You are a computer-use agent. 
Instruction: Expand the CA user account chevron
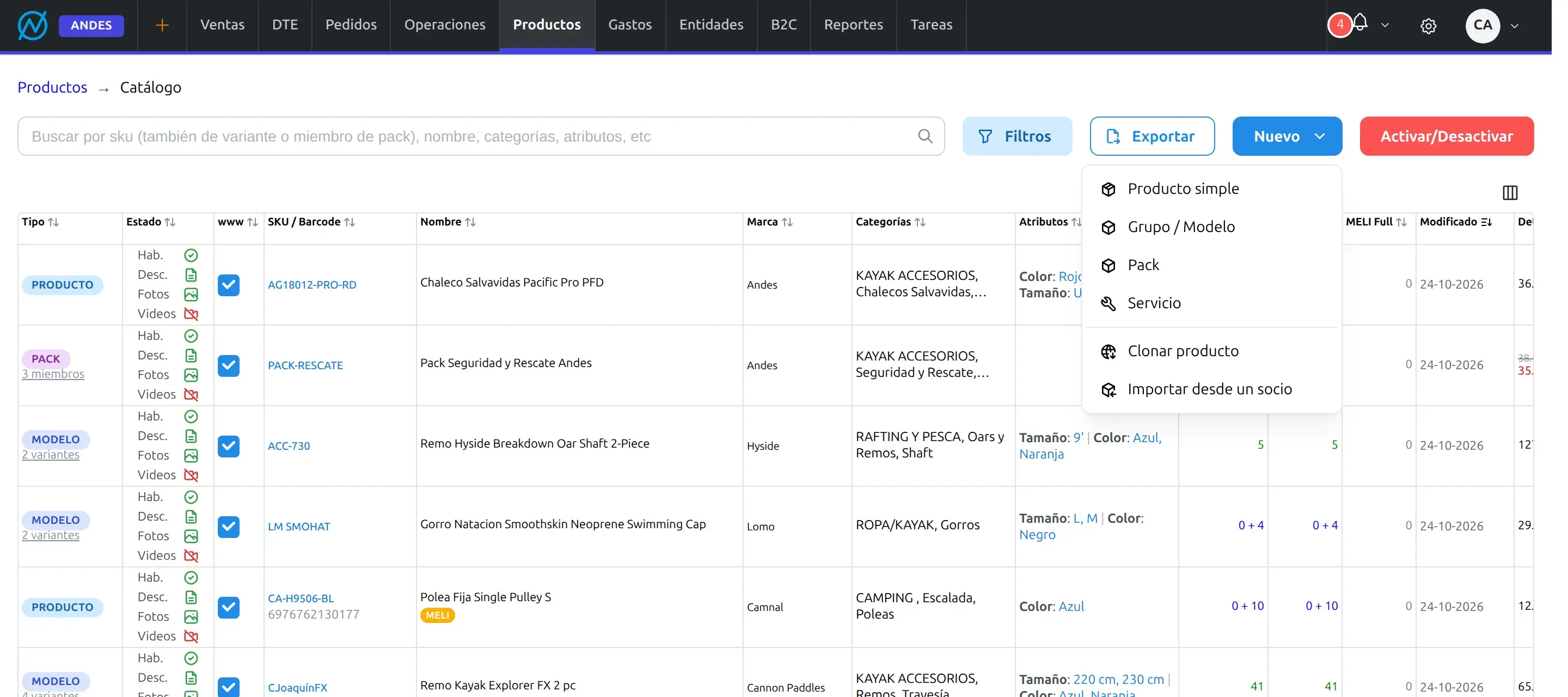(1515, 26)
